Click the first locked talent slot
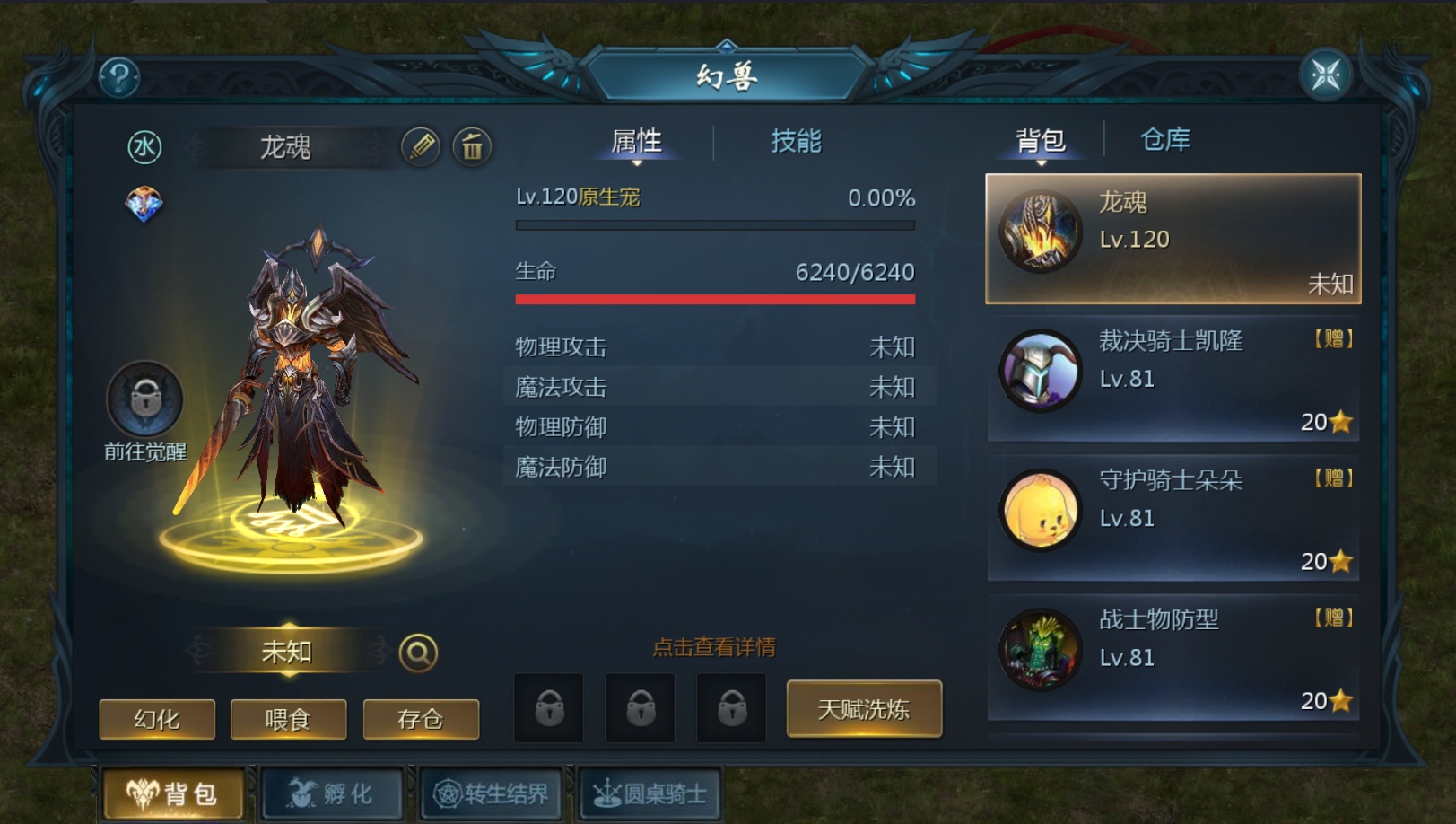The height and width of the screenshot is (824, 1456). tap(549, 708)
